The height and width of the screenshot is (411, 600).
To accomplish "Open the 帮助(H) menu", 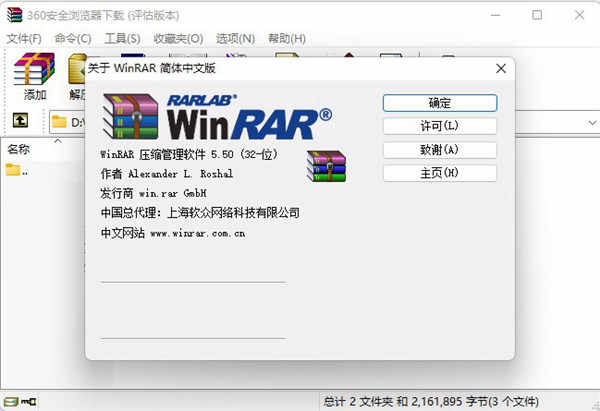I will [x=287, y=38].
